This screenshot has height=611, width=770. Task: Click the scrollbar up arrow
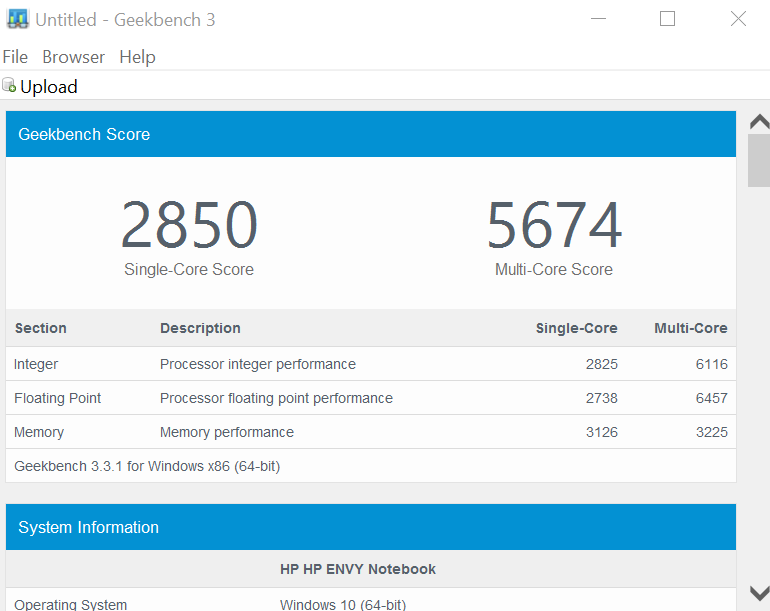point(759,121)
